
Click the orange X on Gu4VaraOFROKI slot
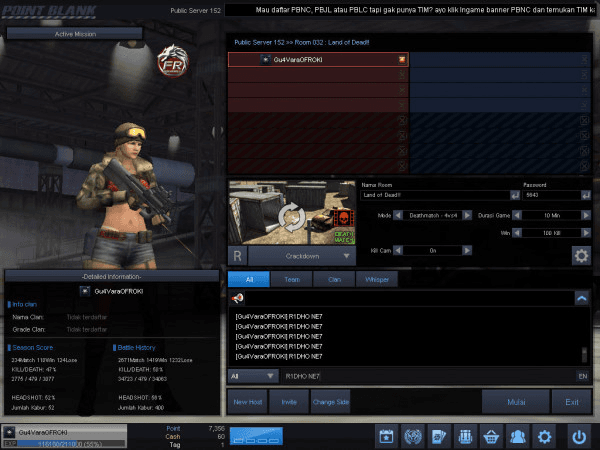pos(402,59)
